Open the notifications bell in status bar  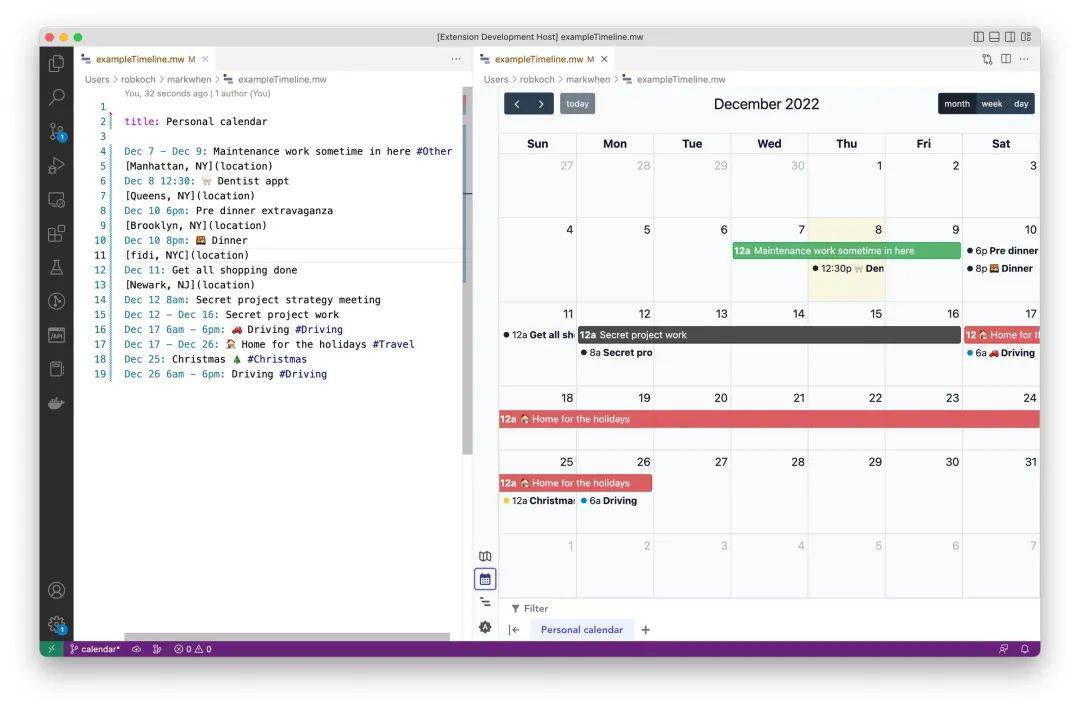(1024, 649)
